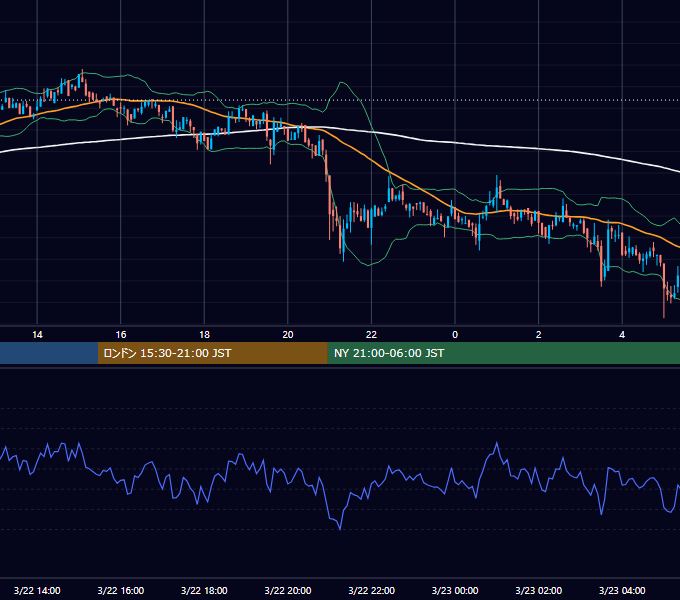Click the blue session band before London
This screenshot has width=680, height=600.
click(x=49, y=353)
